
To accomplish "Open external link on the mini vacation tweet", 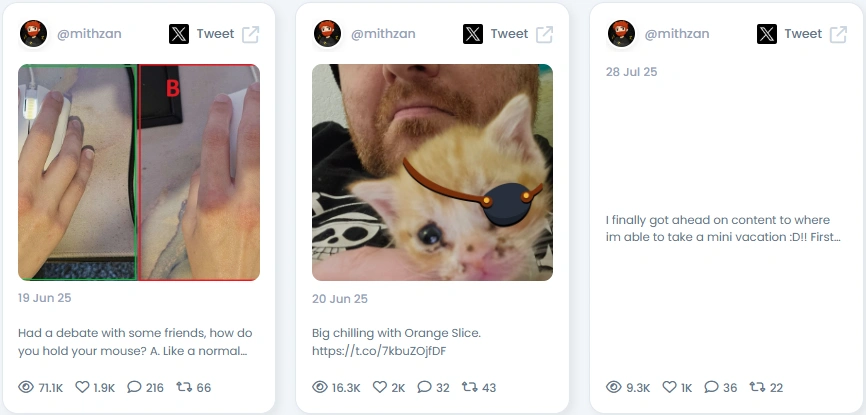I will pos(838,34).
